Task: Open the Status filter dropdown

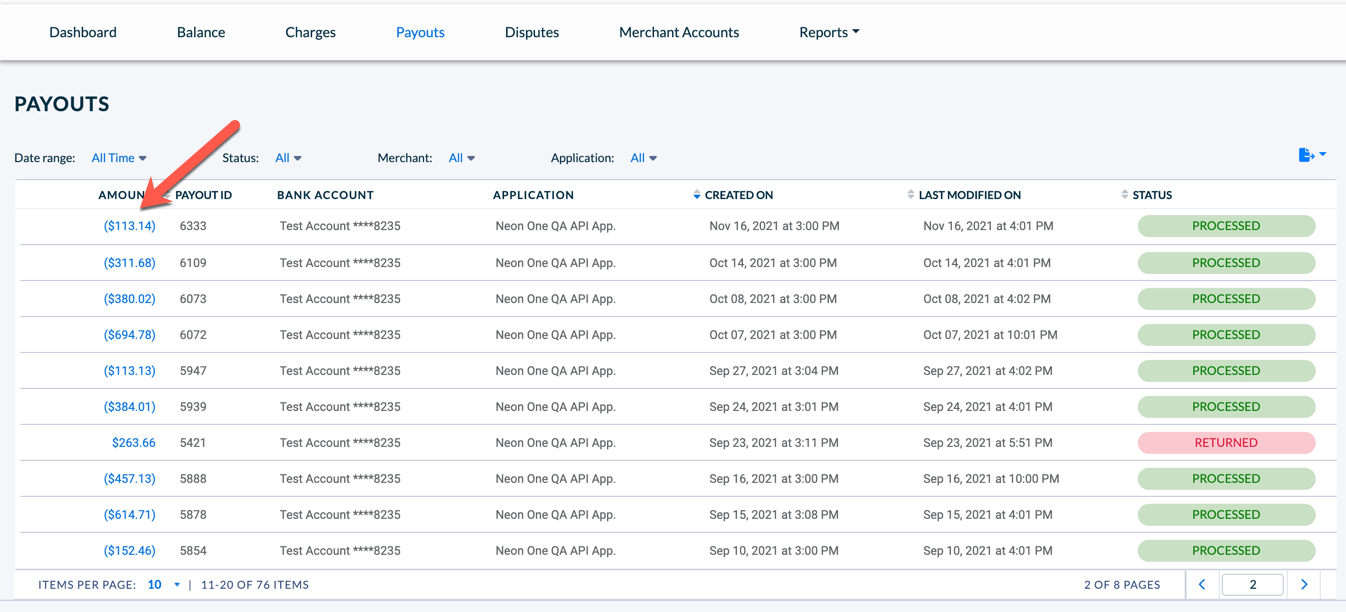Action: click(288, 157)
